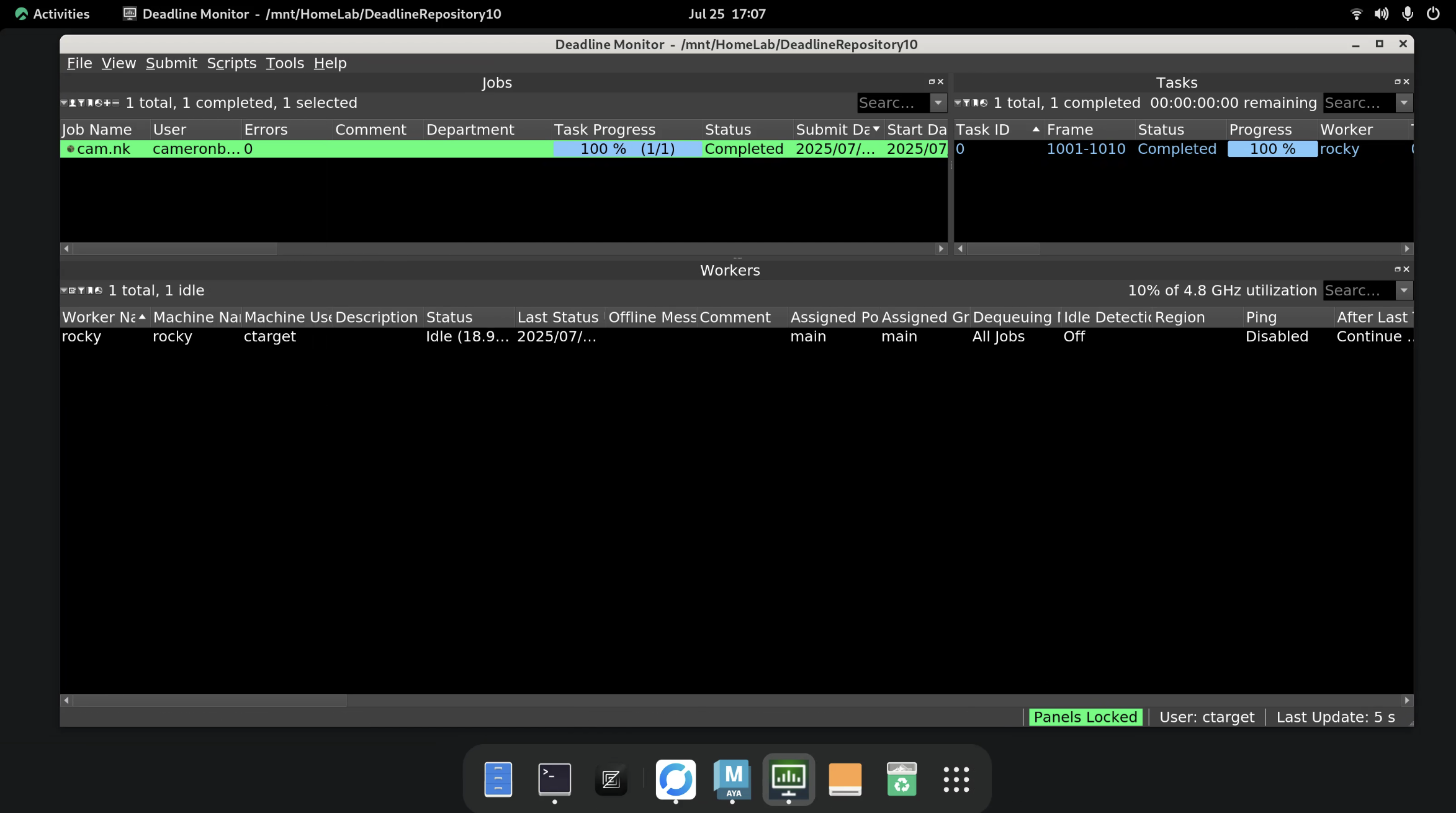Viewport: 1456px width, 813px height.
Task: Open the Jobs panel pie chart graph icon
Action: [99, 103]
